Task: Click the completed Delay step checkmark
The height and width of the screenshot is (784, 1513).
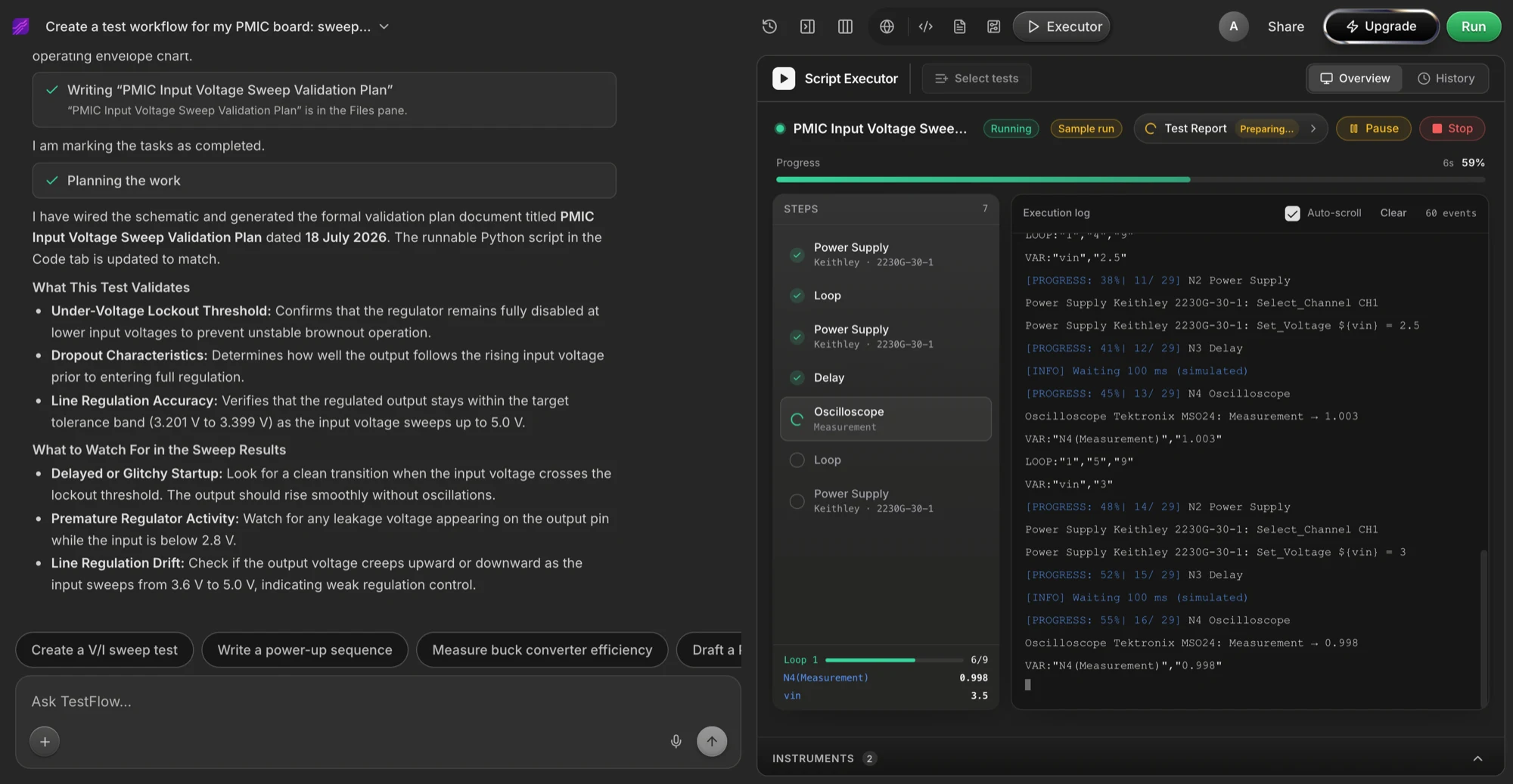Action: (x=797, y=377)
